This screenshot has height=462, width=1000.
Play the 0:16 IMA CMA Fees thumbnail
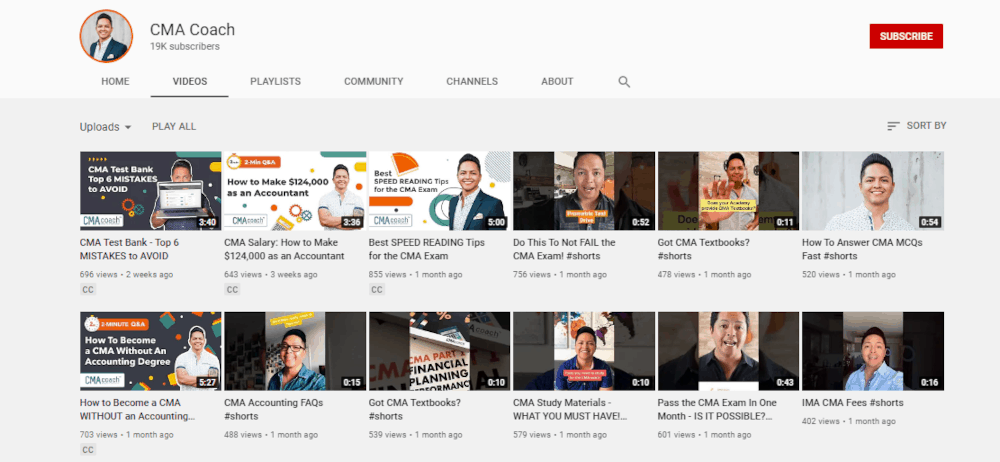(x=873, y=351)
